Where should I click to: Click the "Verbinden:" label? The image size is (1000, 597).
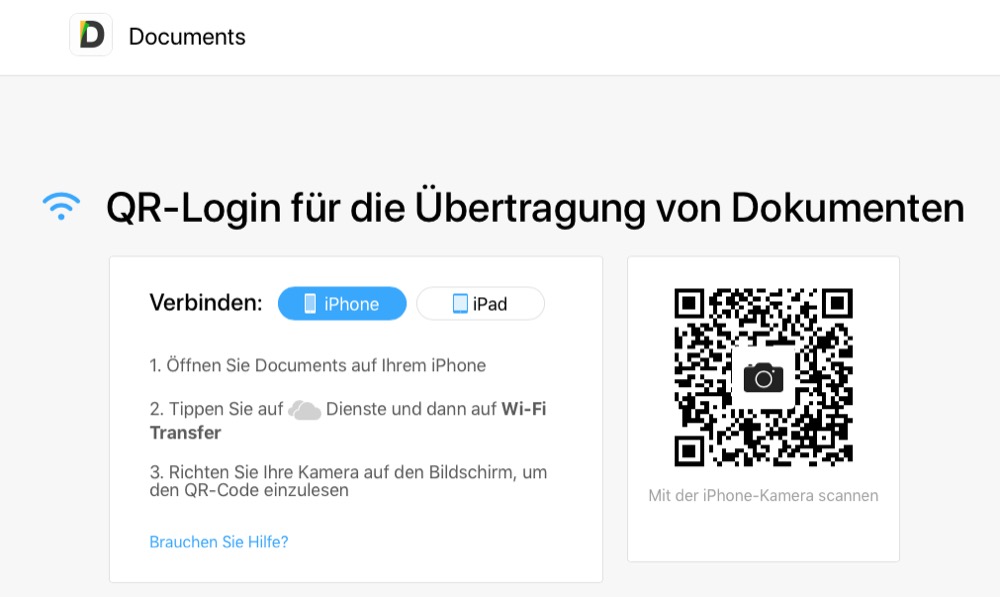tap(205, 303)
